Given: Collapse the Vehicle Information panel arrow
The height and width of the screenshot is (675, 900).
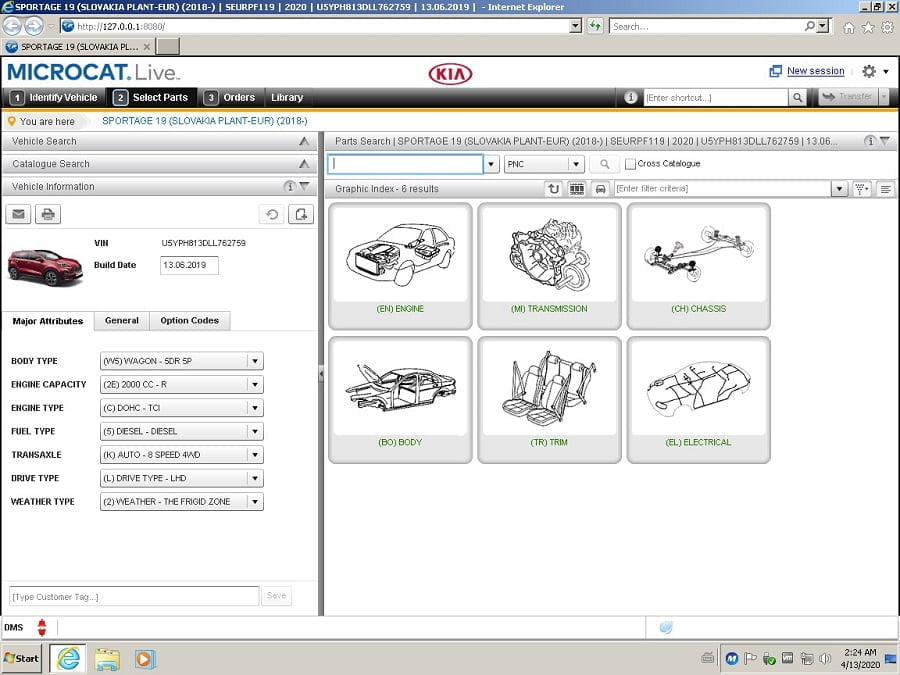Looking at the screenshot, I should [305, 186].
